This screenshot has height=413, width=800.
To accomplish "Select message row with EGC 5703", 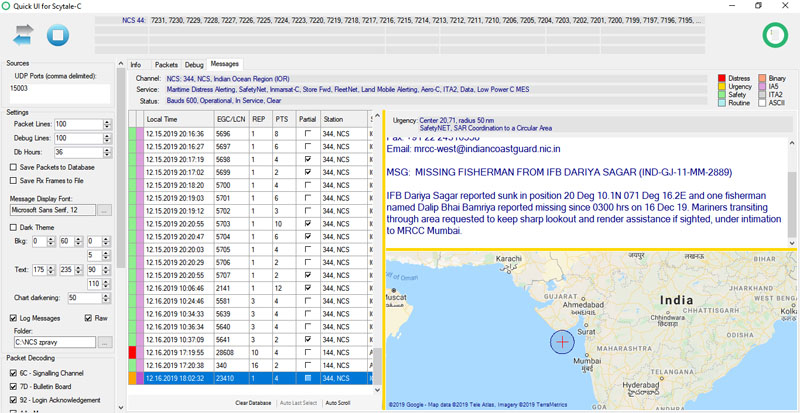I will pos(251,224).
